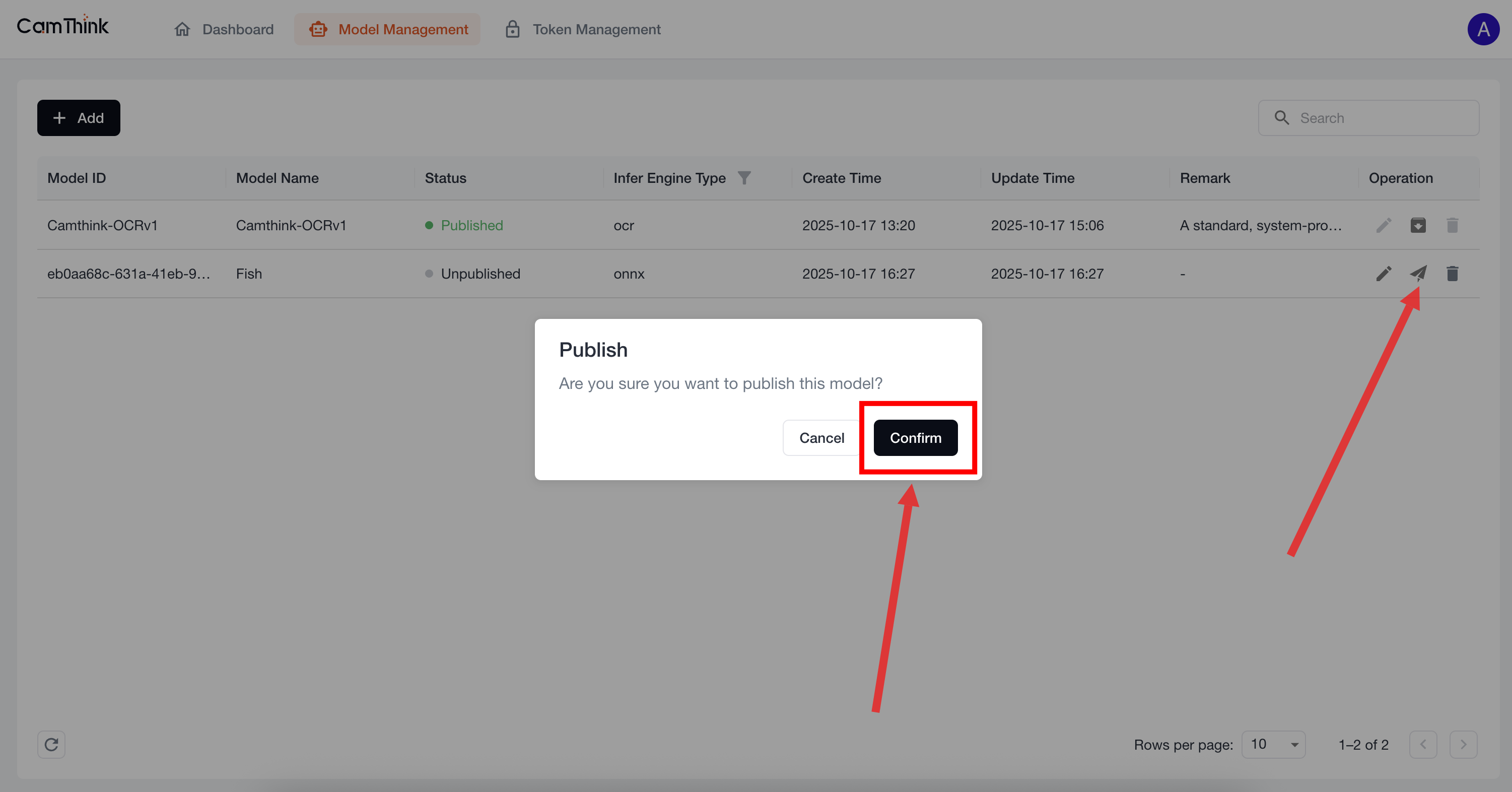This screenshot has height=792, width=1512.
Task: Go to next page arrow
Action: click(1463, 745)
